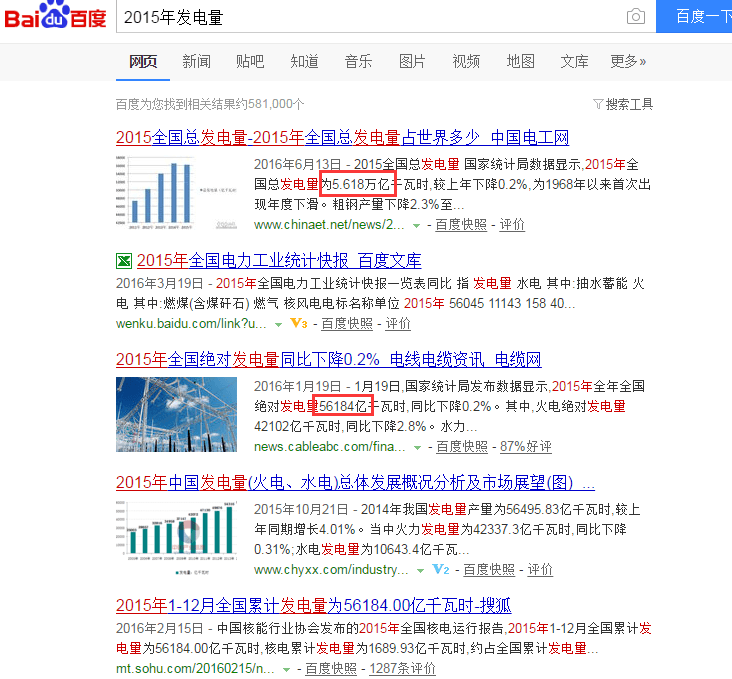Expand dropdown arrow beside chinaet.net URL
This screenshot has height=679, width=732.
[x=416, y=226]
